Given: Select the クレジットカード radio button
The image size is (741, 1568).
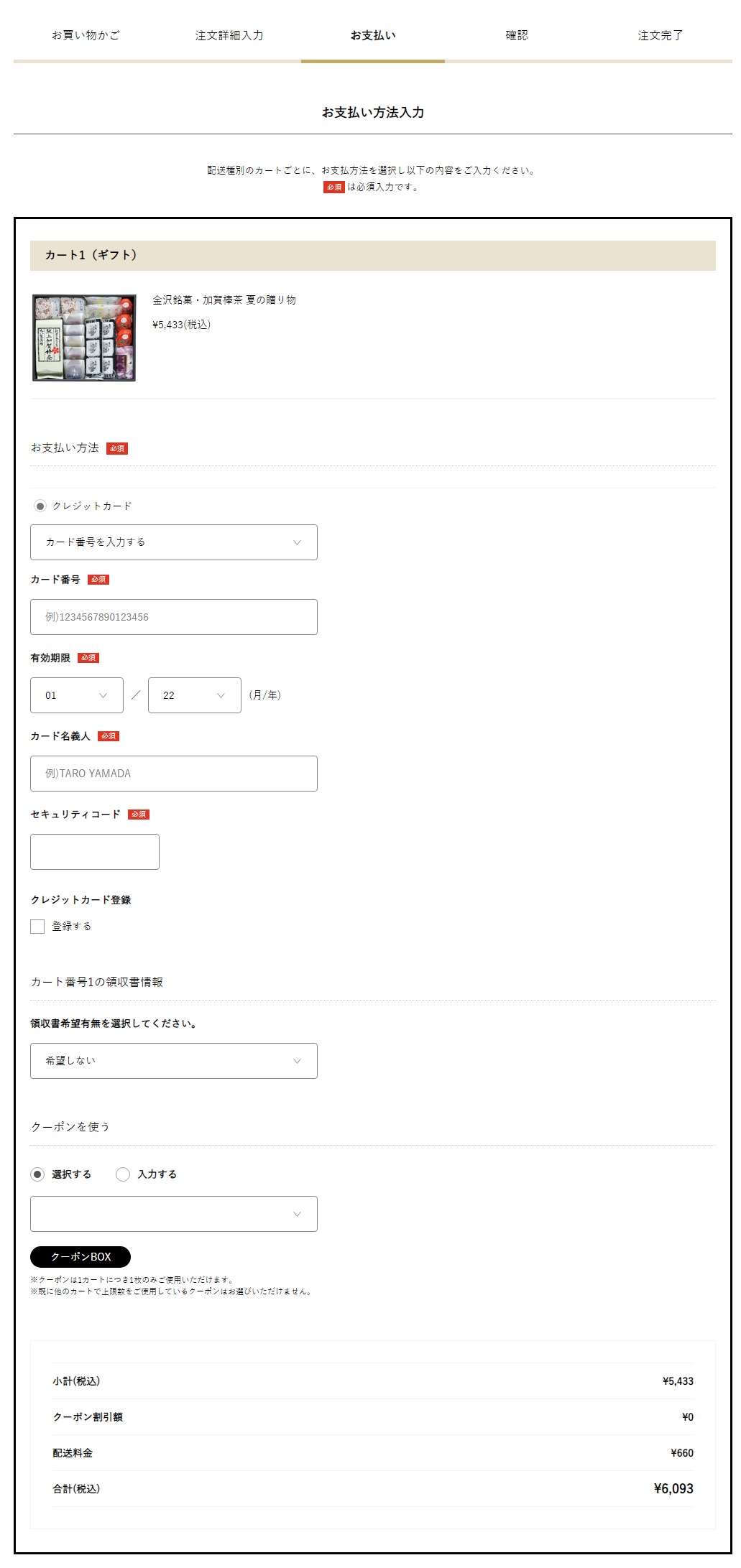Looking at the screenshot, I should [x=40, y=506].
